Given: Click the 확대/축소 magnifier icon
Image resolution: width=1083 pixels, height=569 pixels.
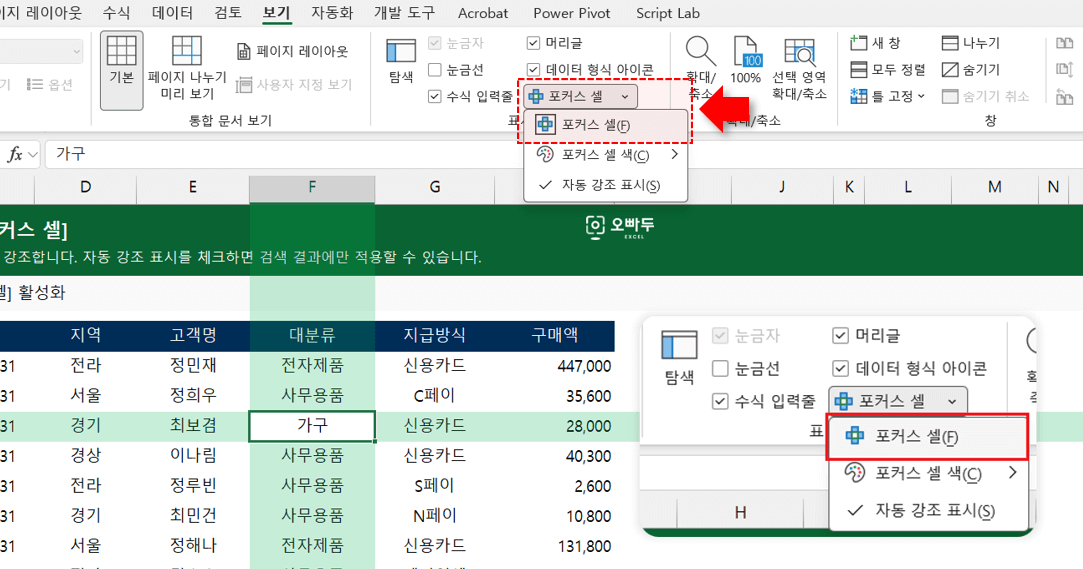Looking at the screenshot, I should point(700,51).
